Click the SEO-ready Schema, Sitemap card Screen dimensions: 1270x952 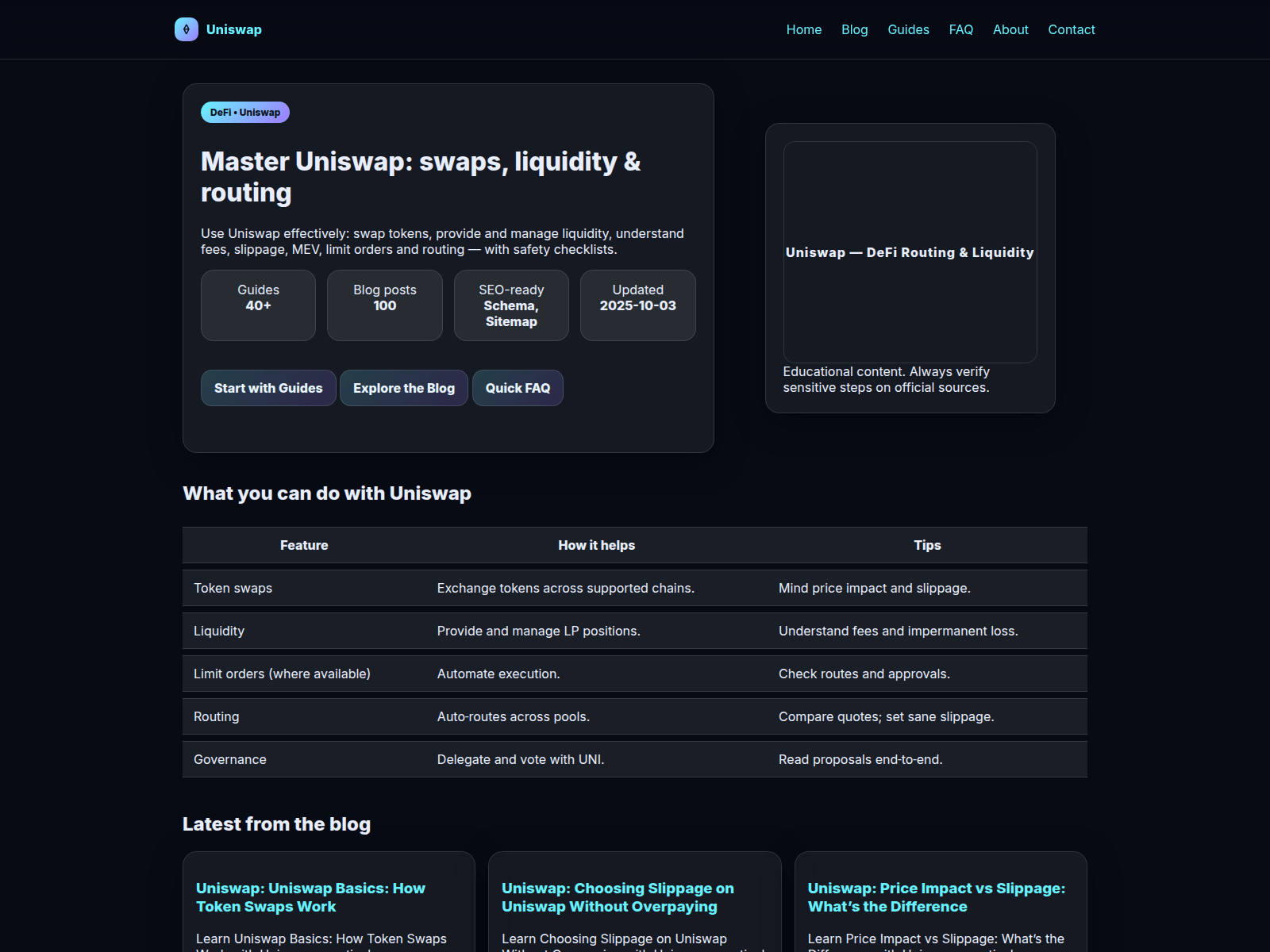tap(511, 305)
